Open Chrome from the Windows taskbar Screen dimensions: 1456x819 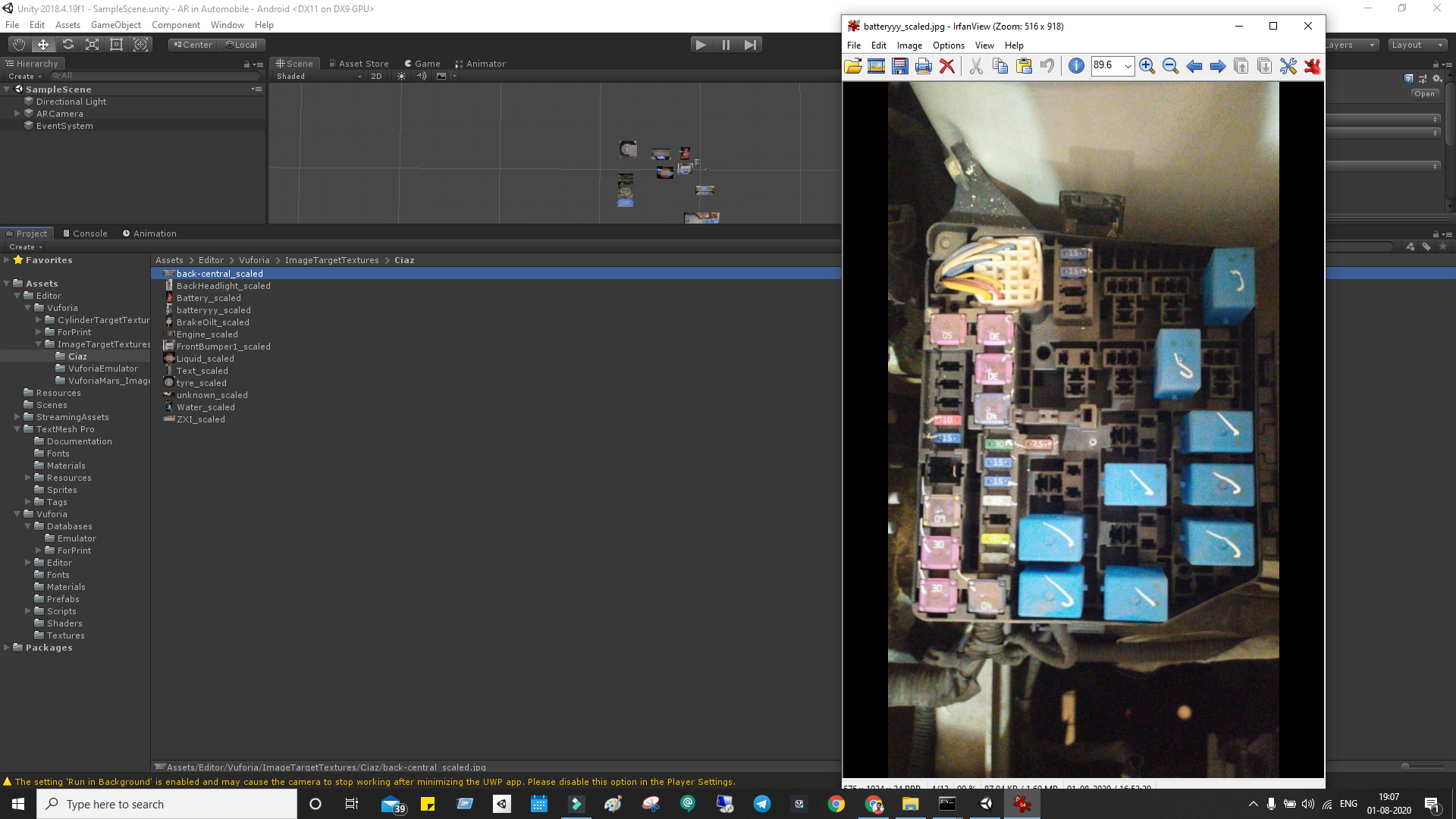(836, 805)
